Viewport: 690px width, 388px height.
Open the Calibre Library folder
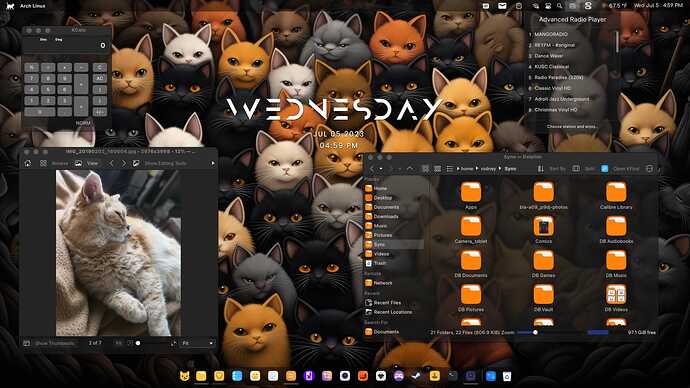click(x=616, y=196)
